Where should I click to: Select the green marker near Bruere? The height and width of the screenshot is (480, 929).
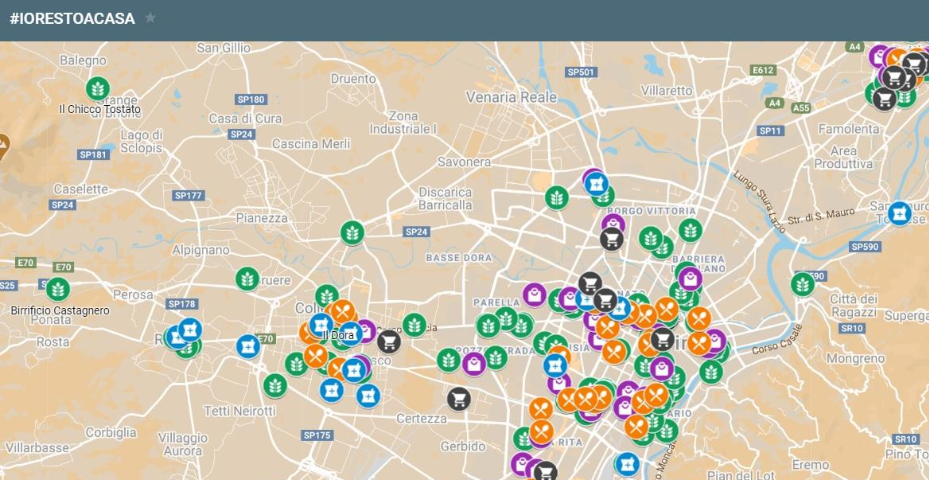click(x=247, y=279)
